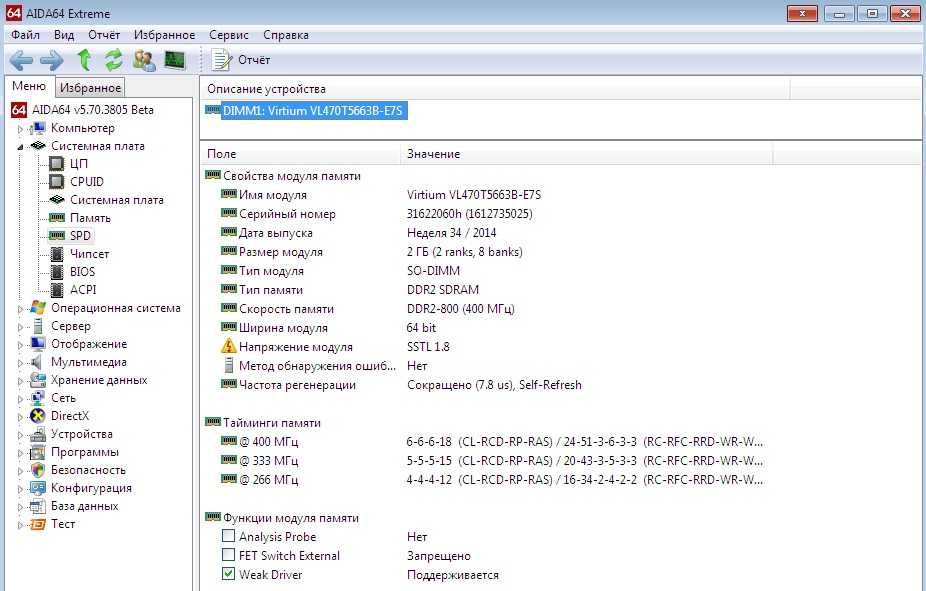Move up one level with green arrow
The height and width of the screenshot is (591, 926).
(84, 60)
